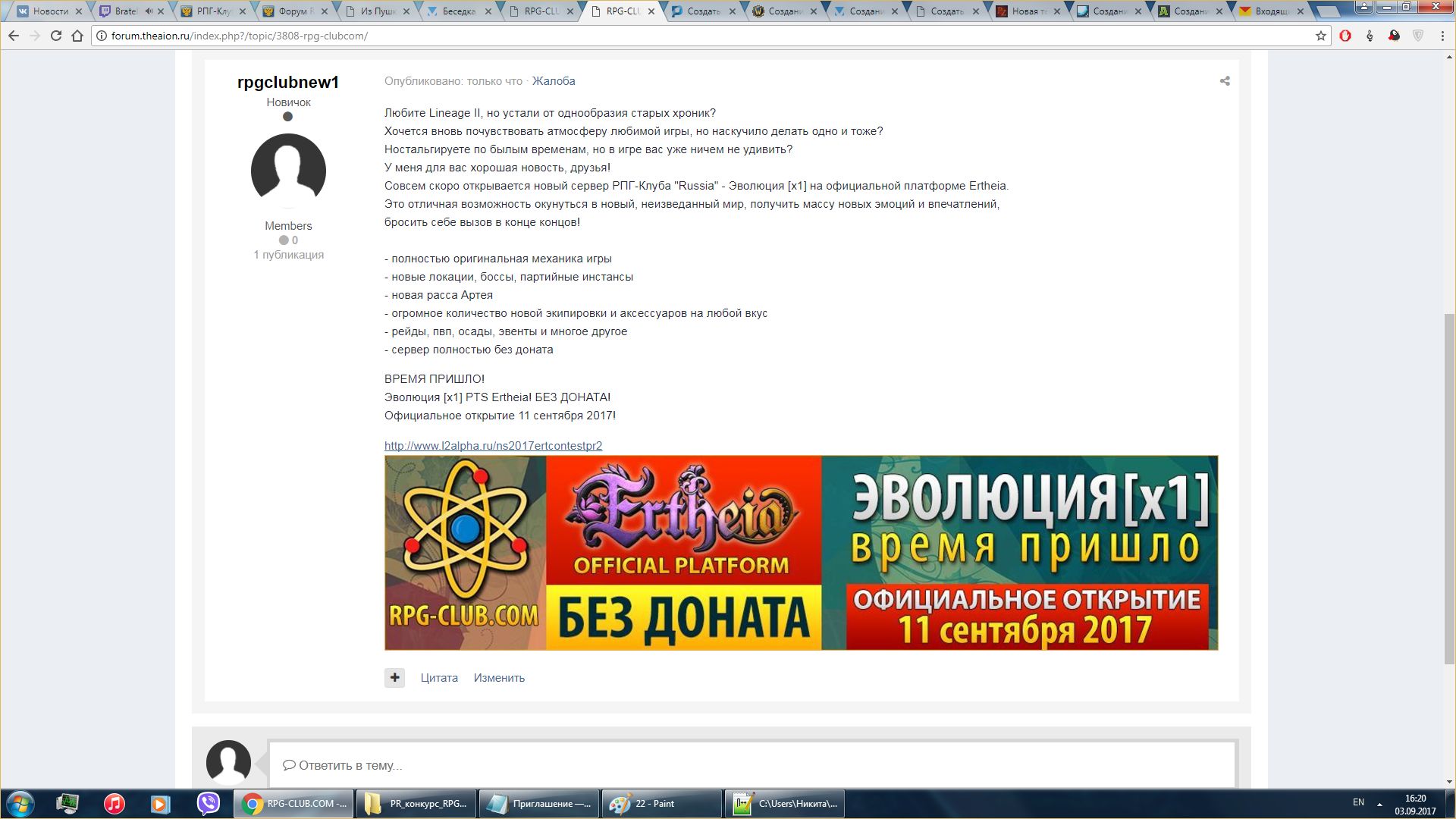
Task: Click the Ответить в тему reply field
Action: pyautogui.click(x=752, y=765)
